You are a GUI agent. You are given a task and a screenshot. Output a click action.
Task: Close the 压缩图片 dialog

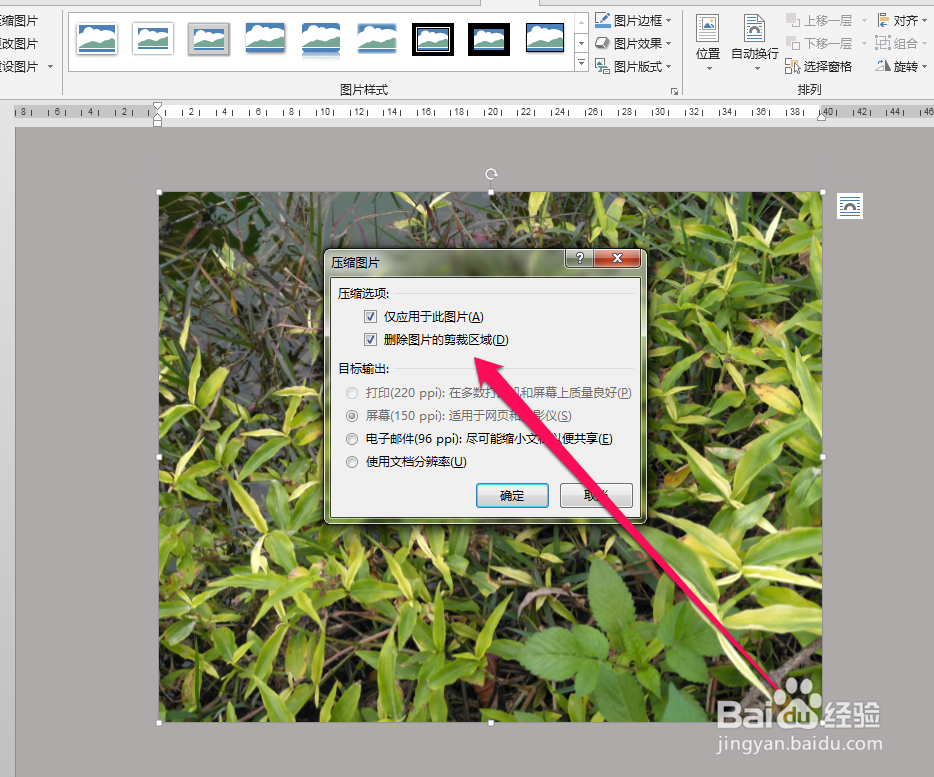coord(617,258)
